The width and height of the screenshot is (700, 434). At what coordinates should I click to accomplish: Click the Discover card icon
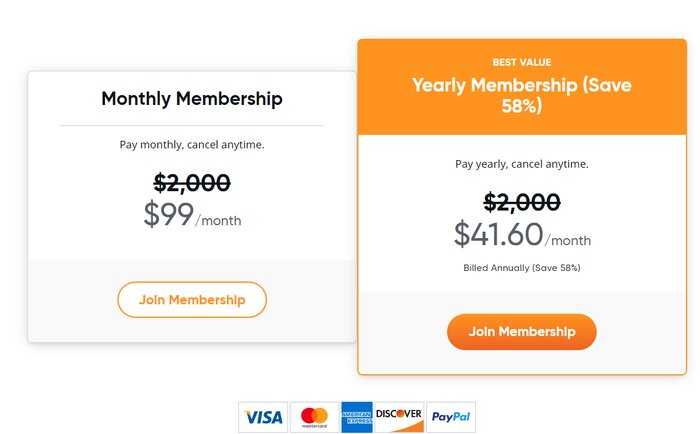(399, 417)
